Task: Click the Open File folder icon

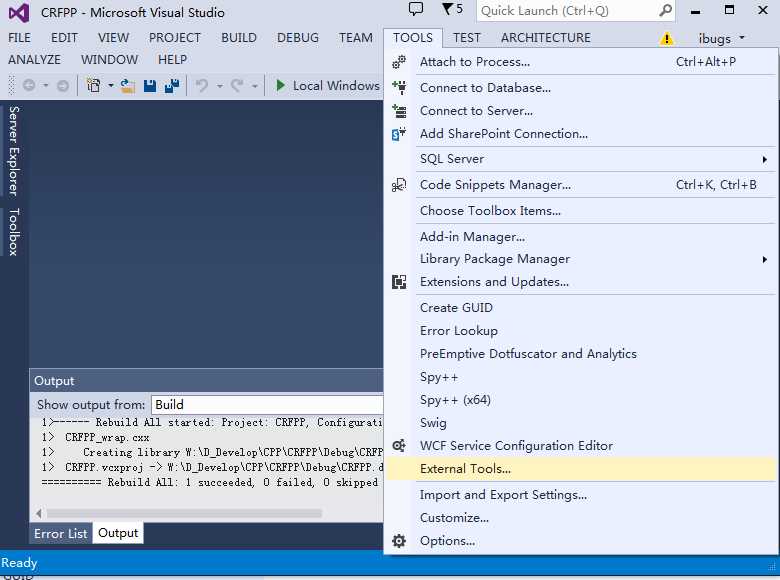Action: point(128,86)
